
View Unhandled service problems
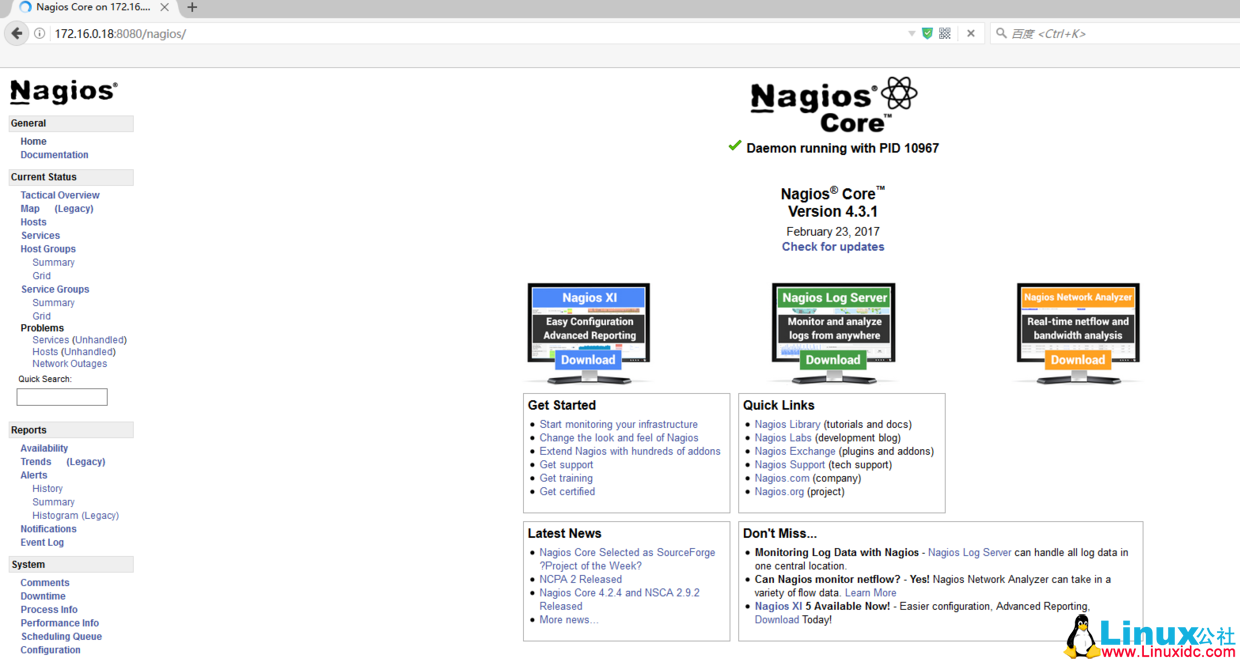100,340
